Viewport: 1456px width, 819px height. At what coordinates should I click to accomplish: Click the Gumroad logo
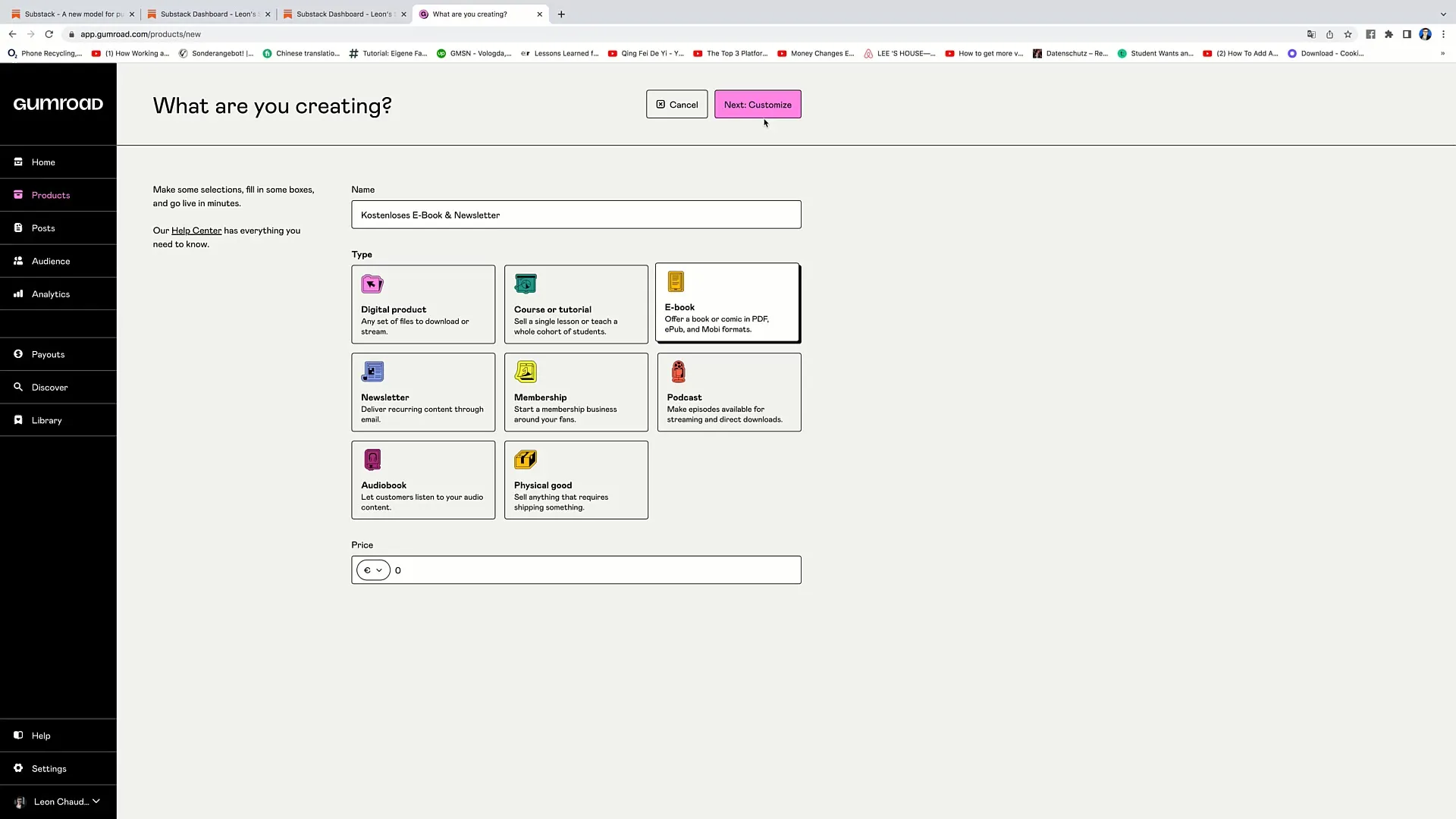point(58,104)
